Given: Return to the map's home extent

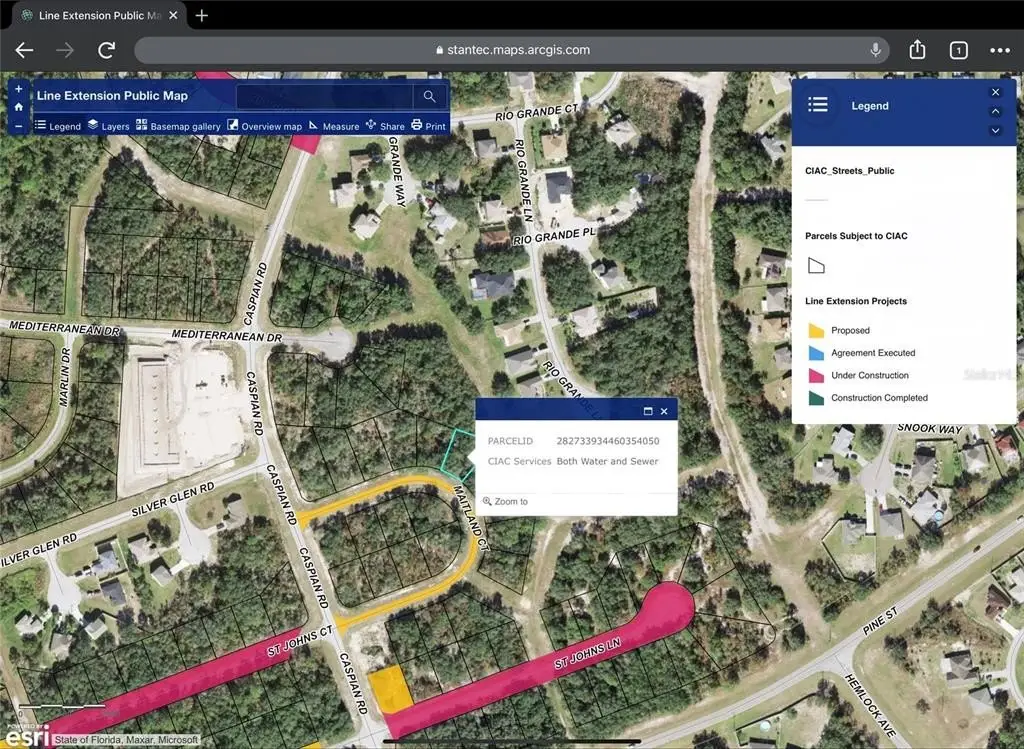Looking at the screenshot, I should coord(18,107).
